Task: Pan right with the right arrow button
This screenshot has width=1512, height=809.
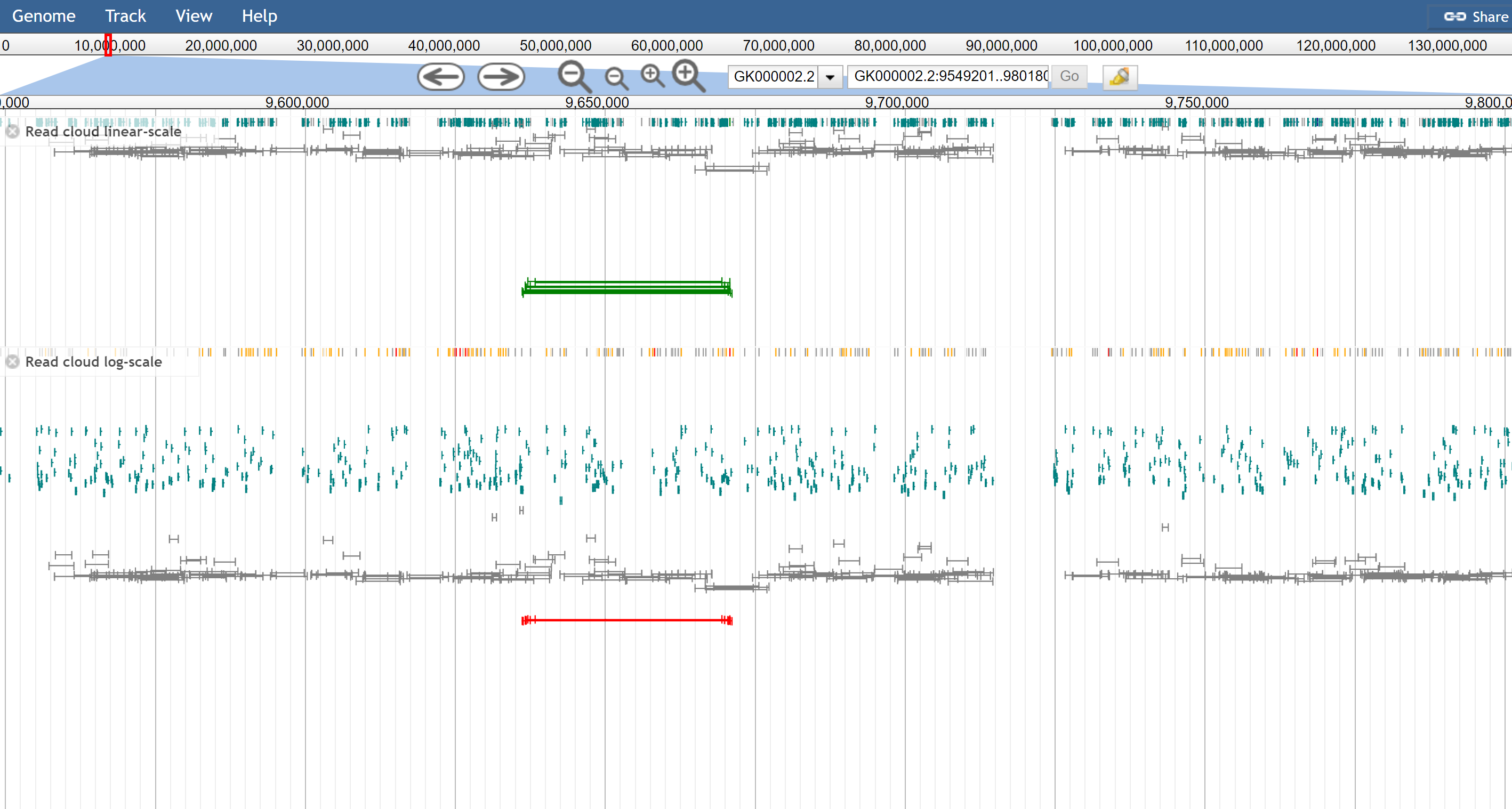Action: (x=501, y=76)
